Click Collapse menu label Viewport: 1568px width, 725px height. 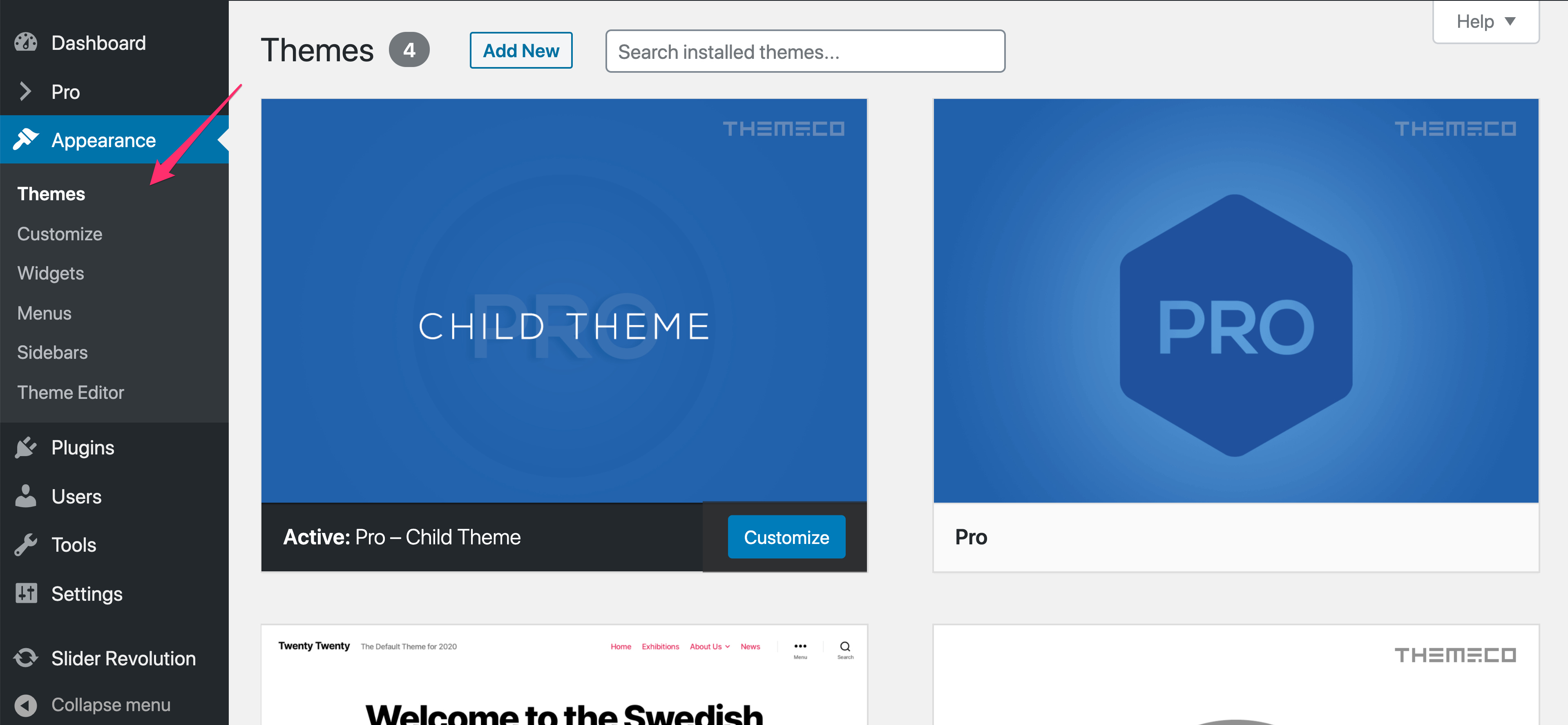[x=111, y=705]
